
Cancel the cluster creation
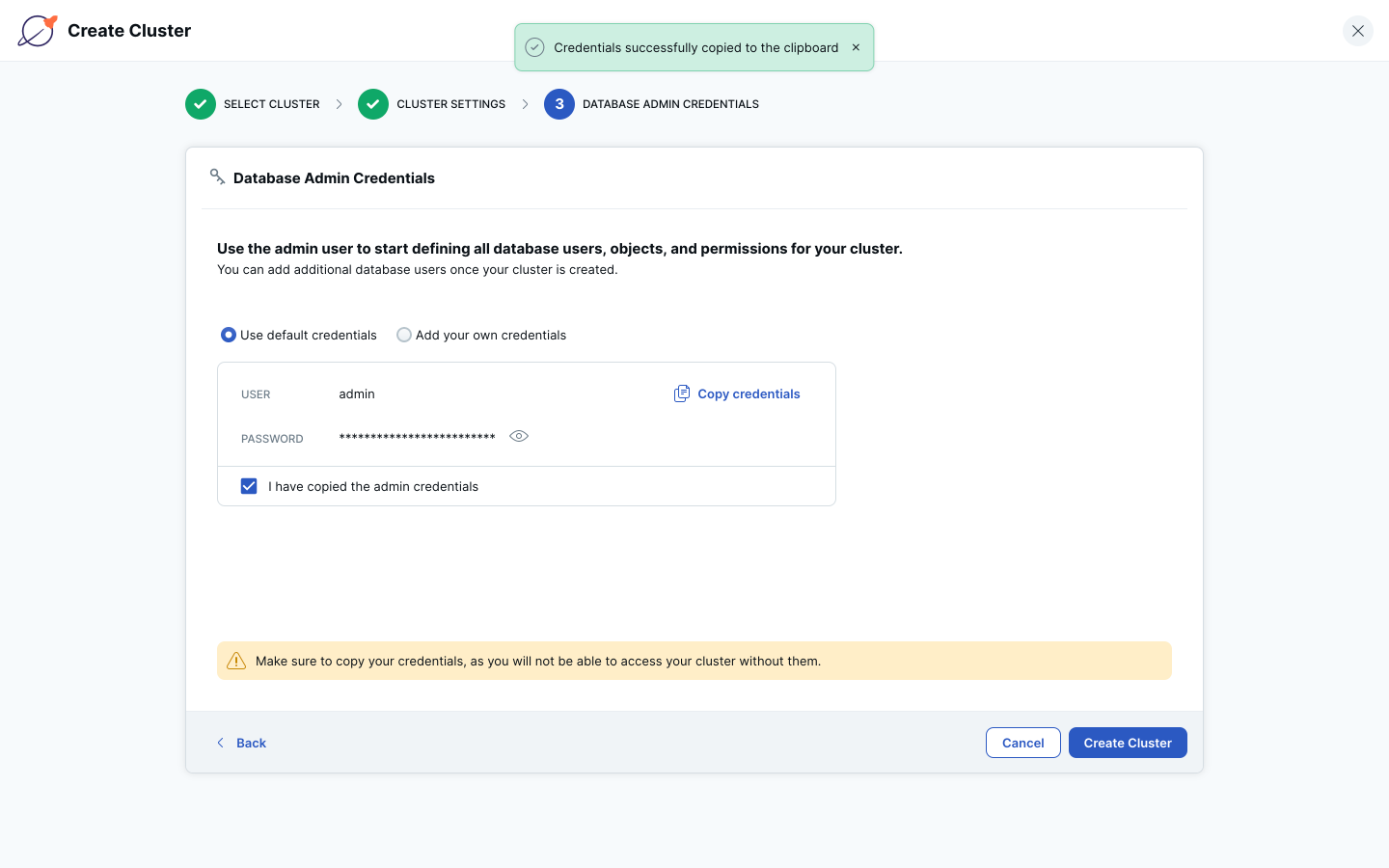1022,743
